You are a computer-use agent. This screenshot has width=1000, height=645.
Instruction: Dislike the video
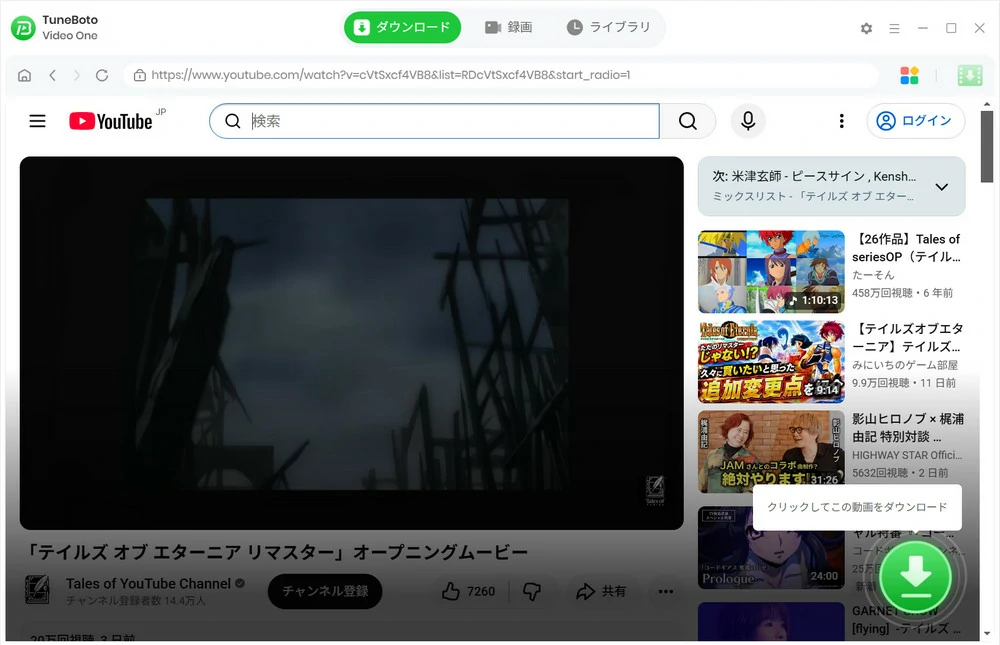[532, 591]
